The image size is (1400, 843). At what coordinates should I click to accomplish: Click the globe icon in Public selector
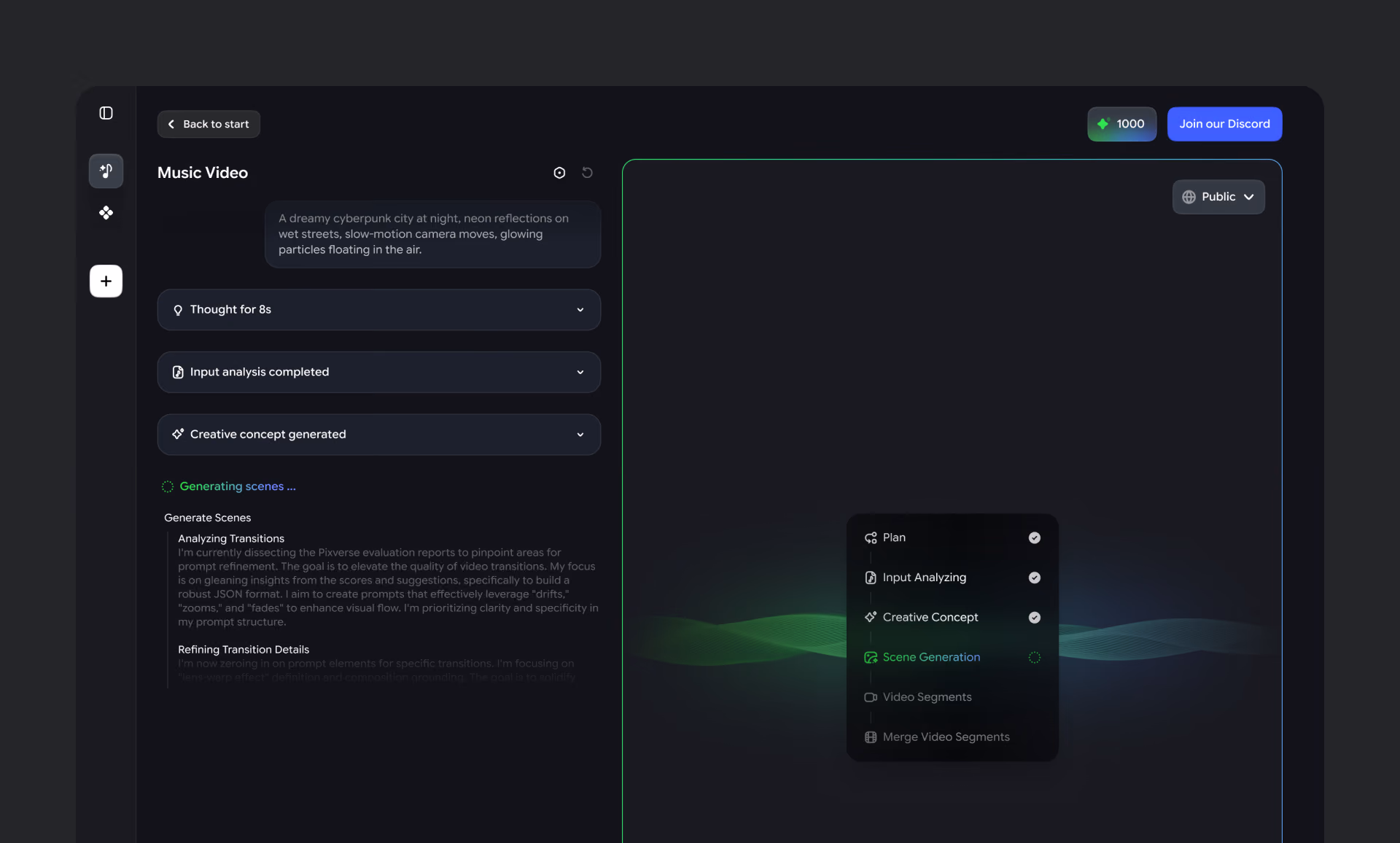coord(1189,197)
